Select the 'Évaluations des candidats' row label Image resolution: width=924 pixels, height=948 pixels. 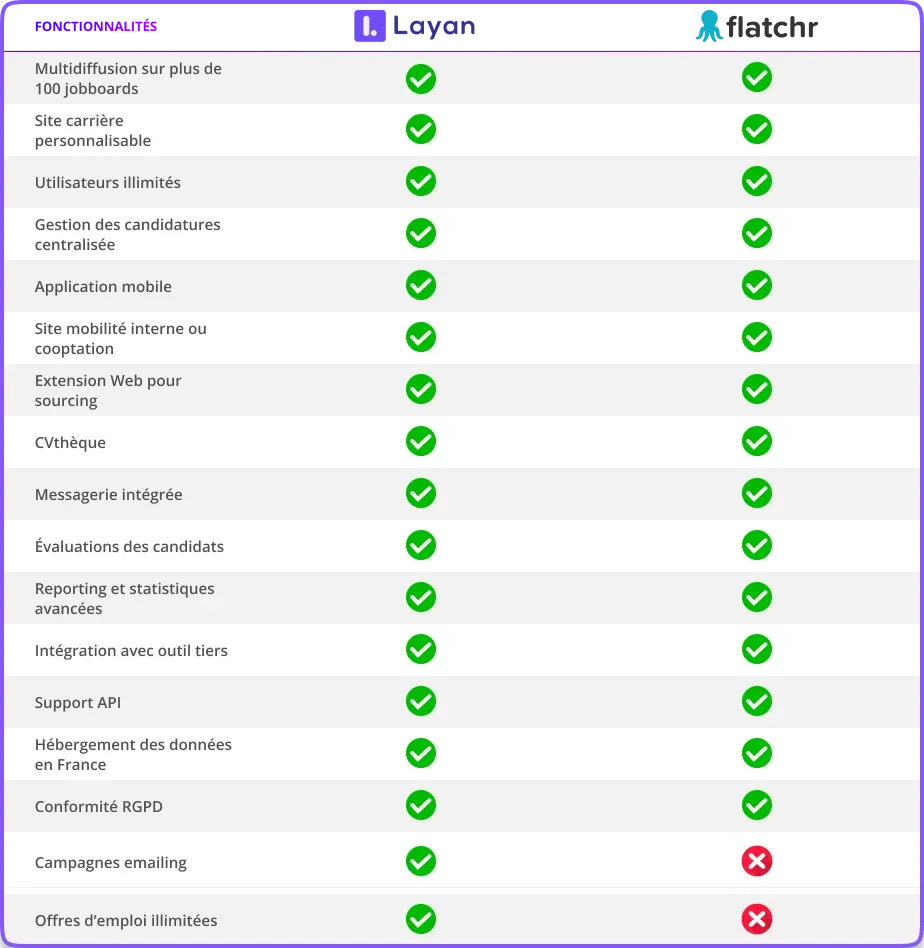coord(129,547)
